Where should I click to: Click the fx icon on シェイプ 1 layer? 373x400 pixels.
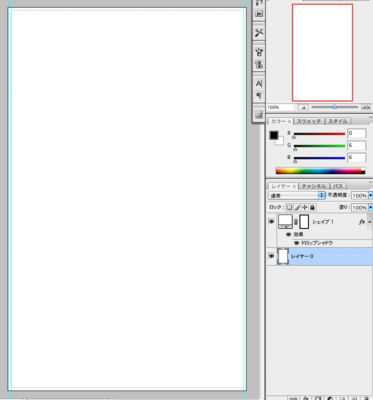pyautogui.click(x=362, y=222)
